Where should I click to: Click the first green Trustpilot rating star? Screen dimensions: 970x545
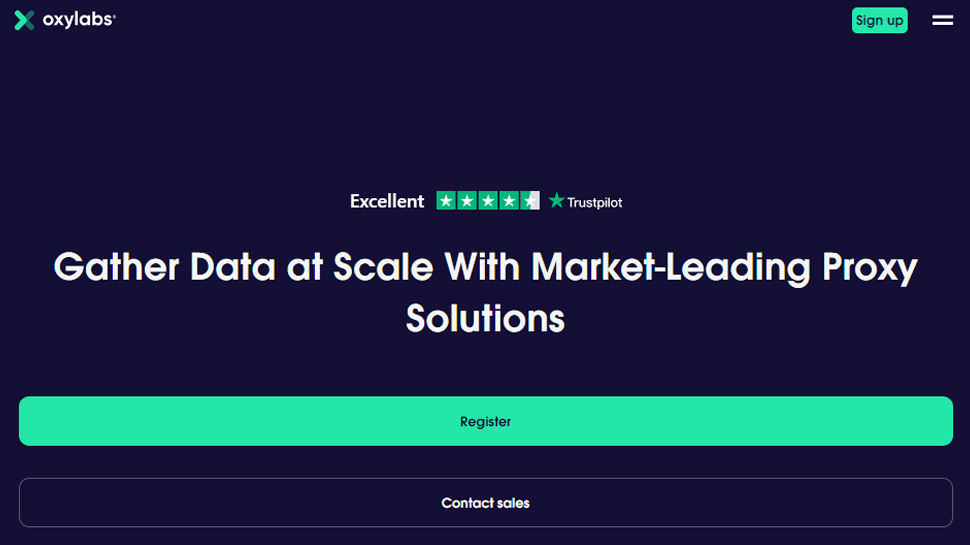click(x=446, y=200)
